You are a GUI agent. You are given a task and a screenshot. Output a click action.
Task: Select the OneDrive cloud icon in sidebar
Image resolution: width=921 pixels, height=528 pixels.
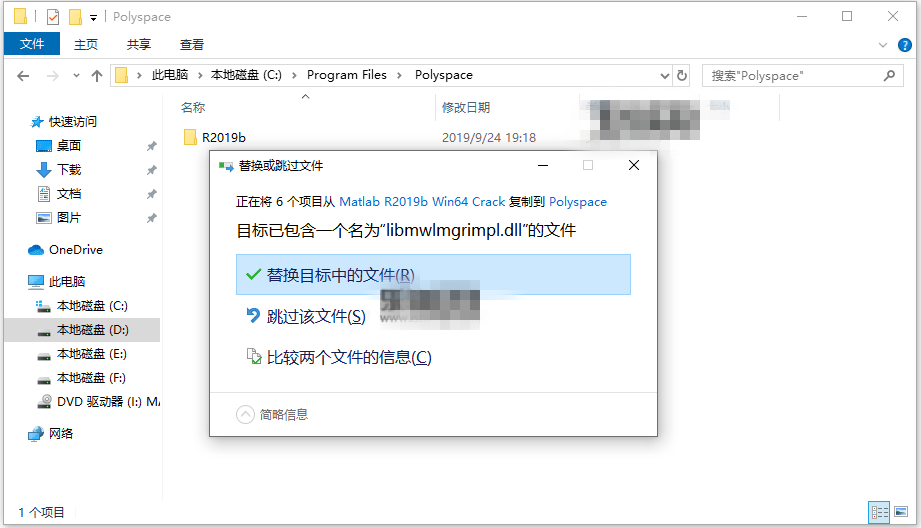pos(36,250)
